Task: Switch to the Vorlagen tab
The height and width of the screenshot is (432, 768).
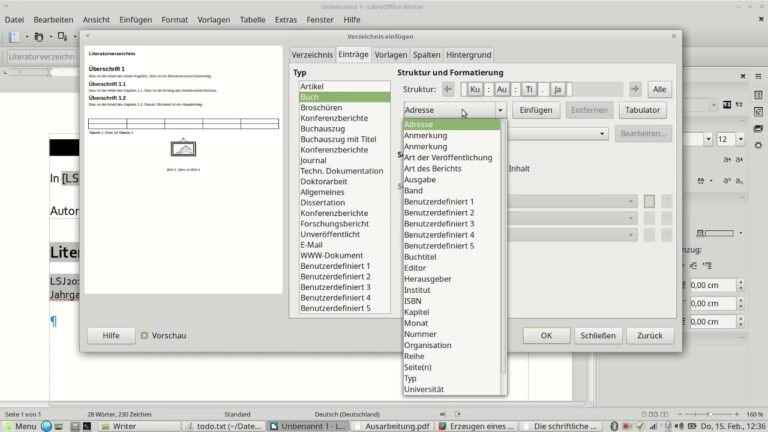Action: 391,54
